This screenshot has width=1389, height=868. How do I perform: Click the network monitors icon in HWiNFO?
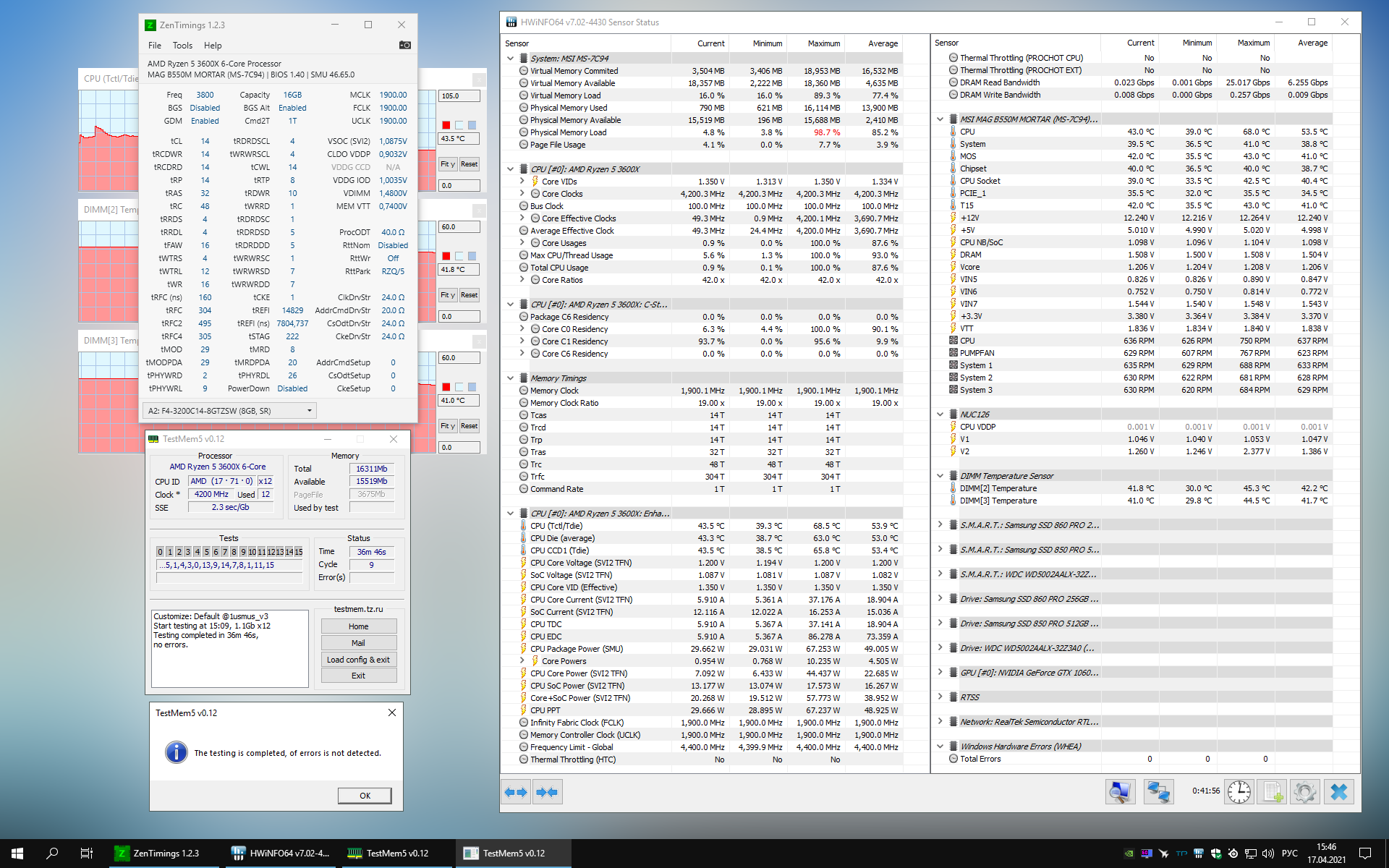click(x=1158, y=792)
